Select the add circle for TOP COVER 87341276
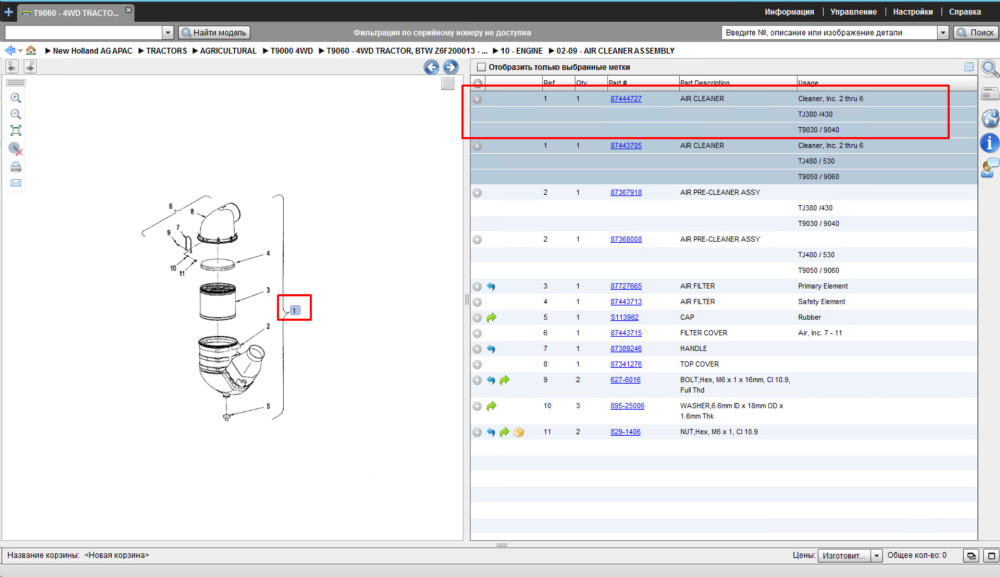Screen dimensions: 1000x577 click(x=477, y=365)
